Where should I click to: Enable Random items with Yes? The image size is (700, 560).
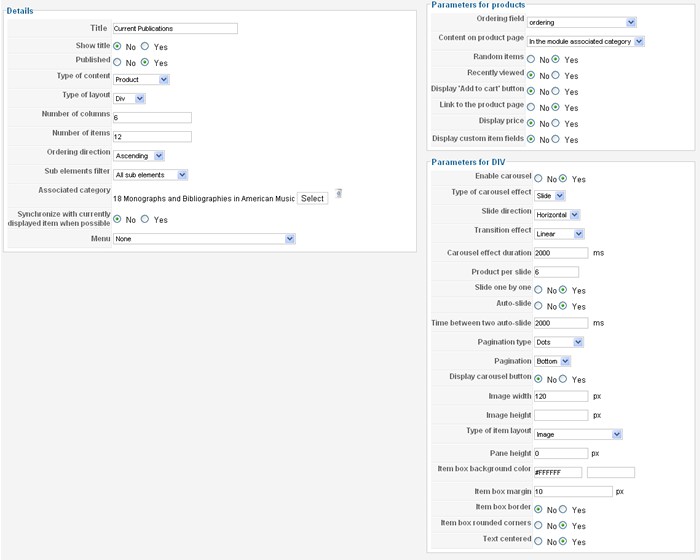pos(558,59)
